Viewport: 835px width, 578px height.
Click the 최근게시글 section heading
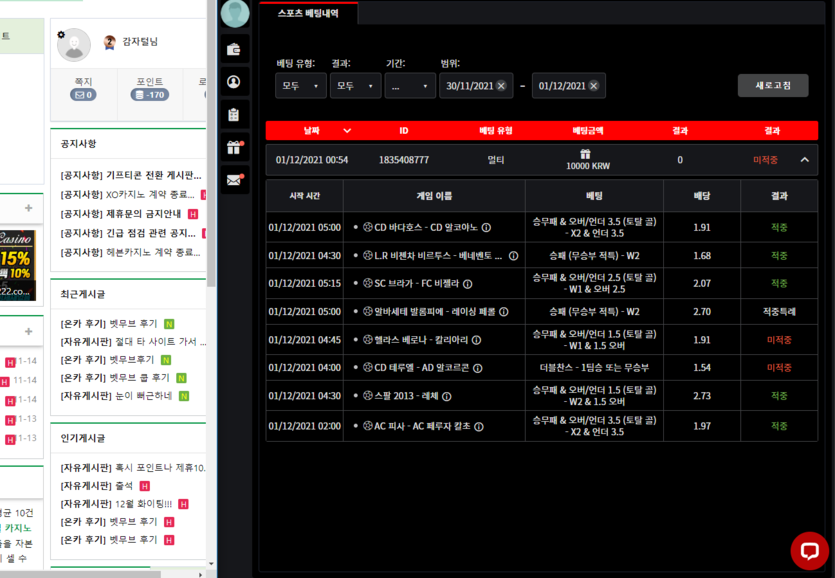pos(83,294)
